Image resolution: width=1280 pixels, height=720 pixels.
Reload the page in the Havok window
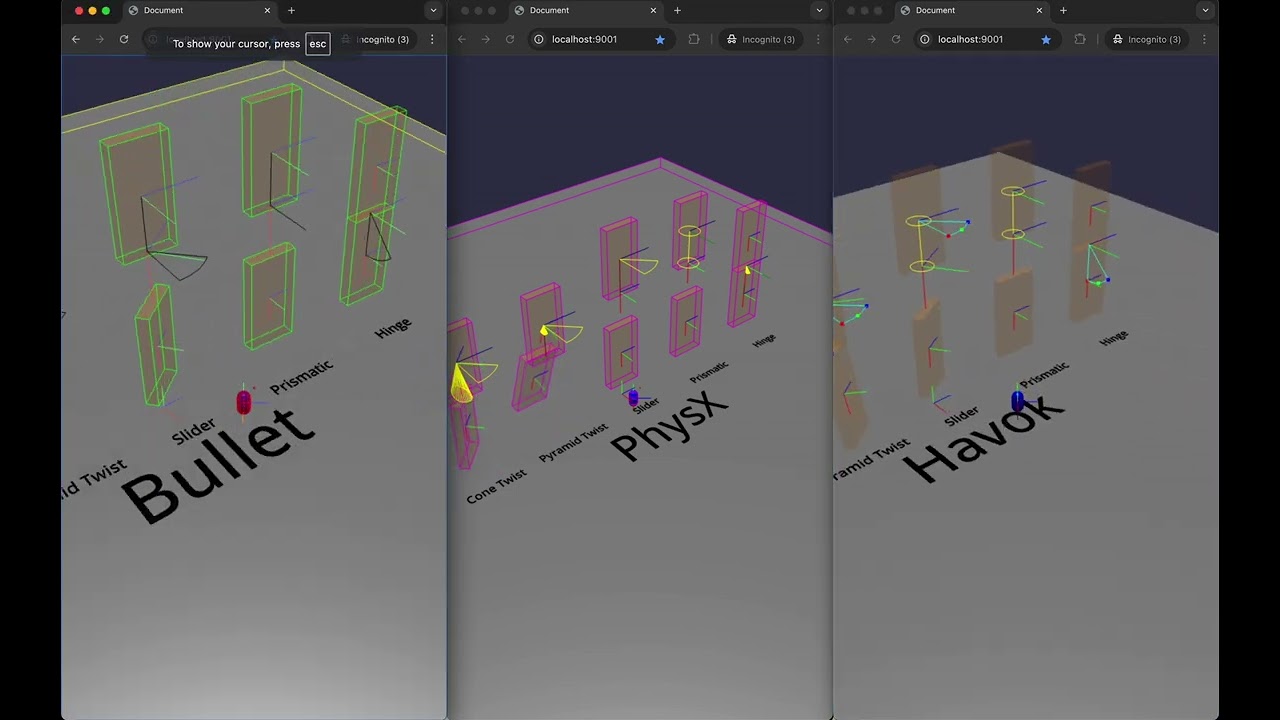[895, 39]
